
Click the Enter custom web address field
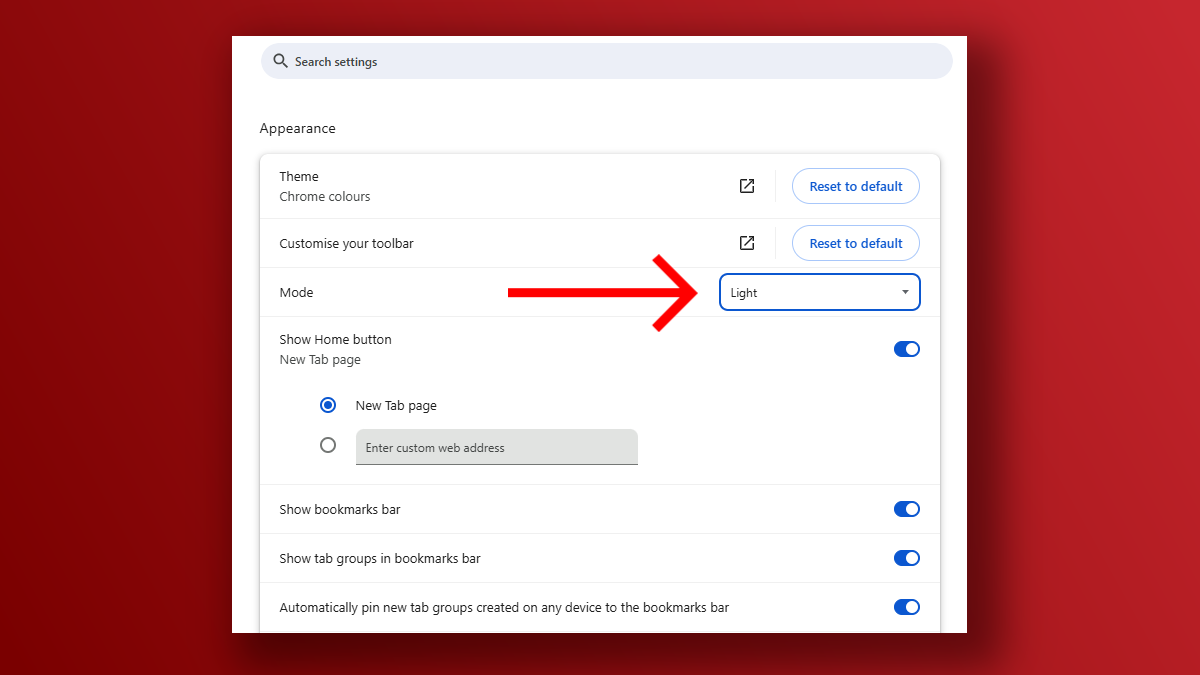[x=496, y=447]
